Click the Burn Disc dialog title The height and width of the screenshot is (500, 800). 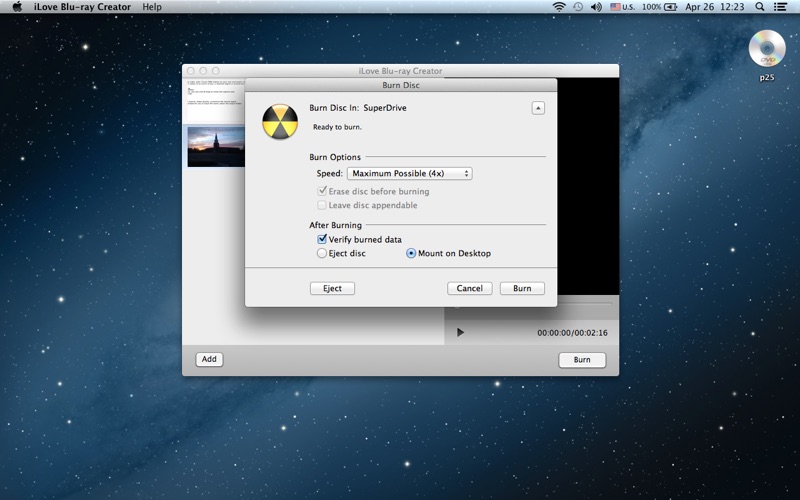401,85
